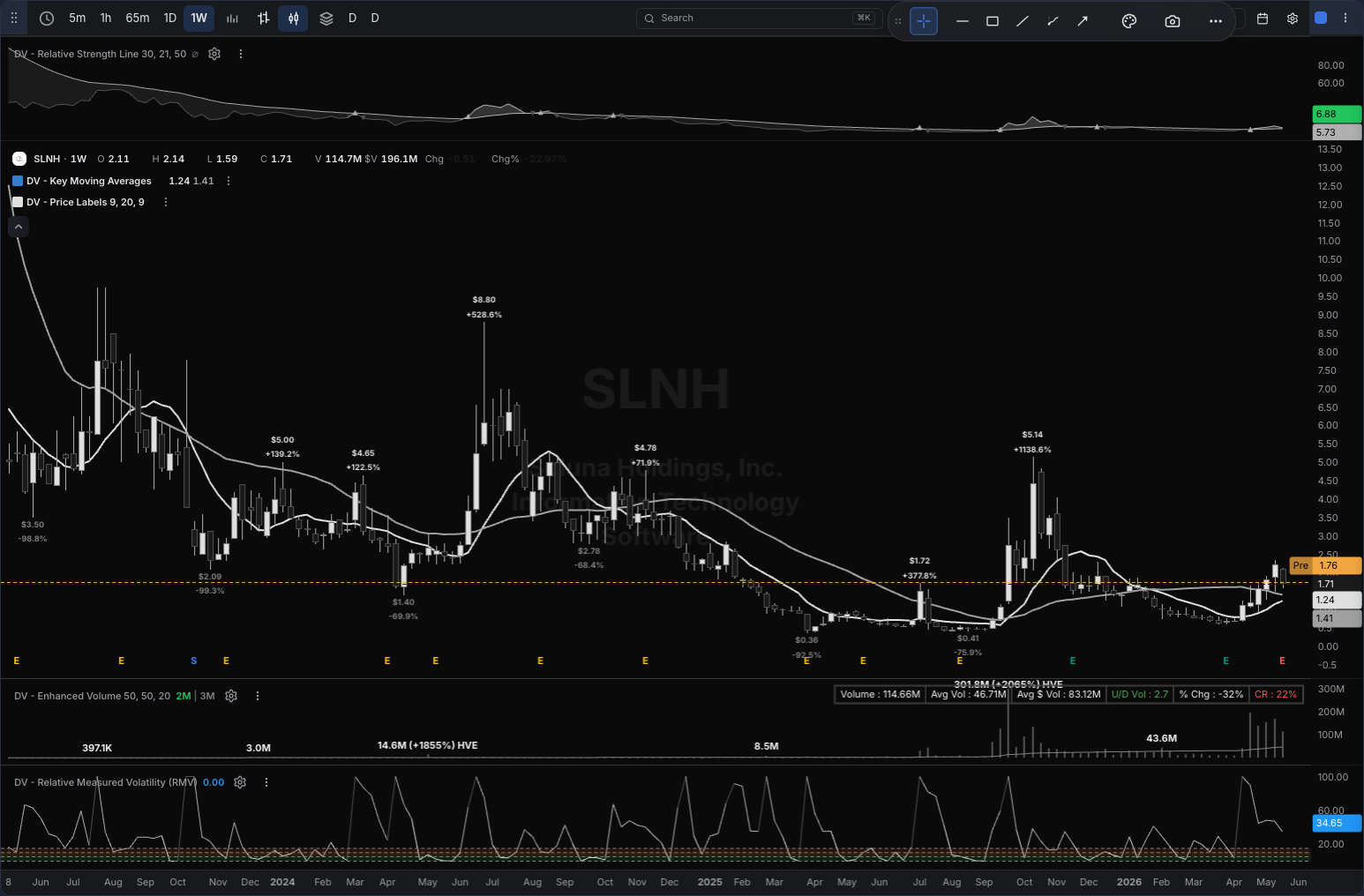Click the $5.14 high price label

point(1032,435)
